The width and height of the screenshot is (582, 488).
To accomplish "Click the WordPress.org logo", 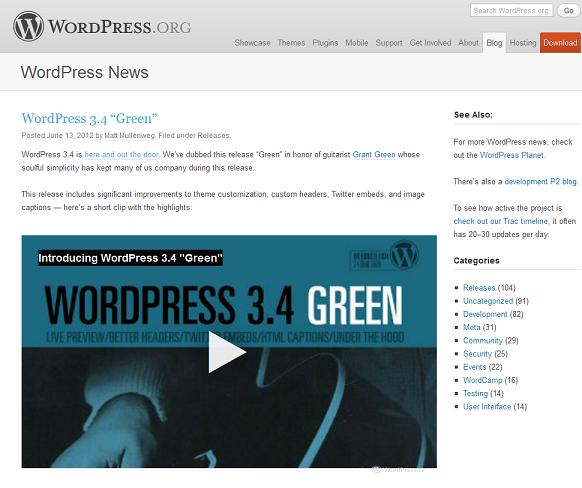I will click(x=102, y=26).
